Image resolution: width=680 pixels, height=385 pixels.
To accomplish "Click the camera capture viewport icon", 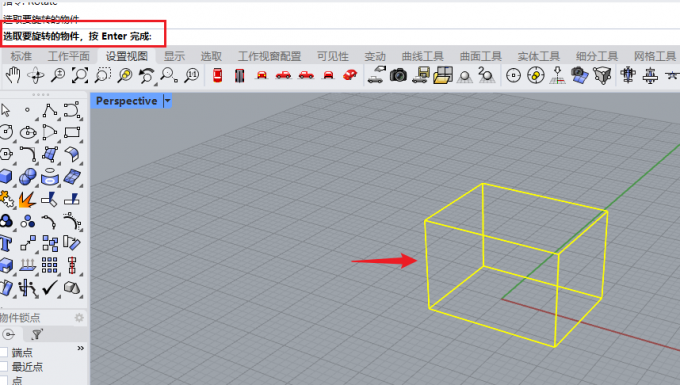I will coord(398,75).
